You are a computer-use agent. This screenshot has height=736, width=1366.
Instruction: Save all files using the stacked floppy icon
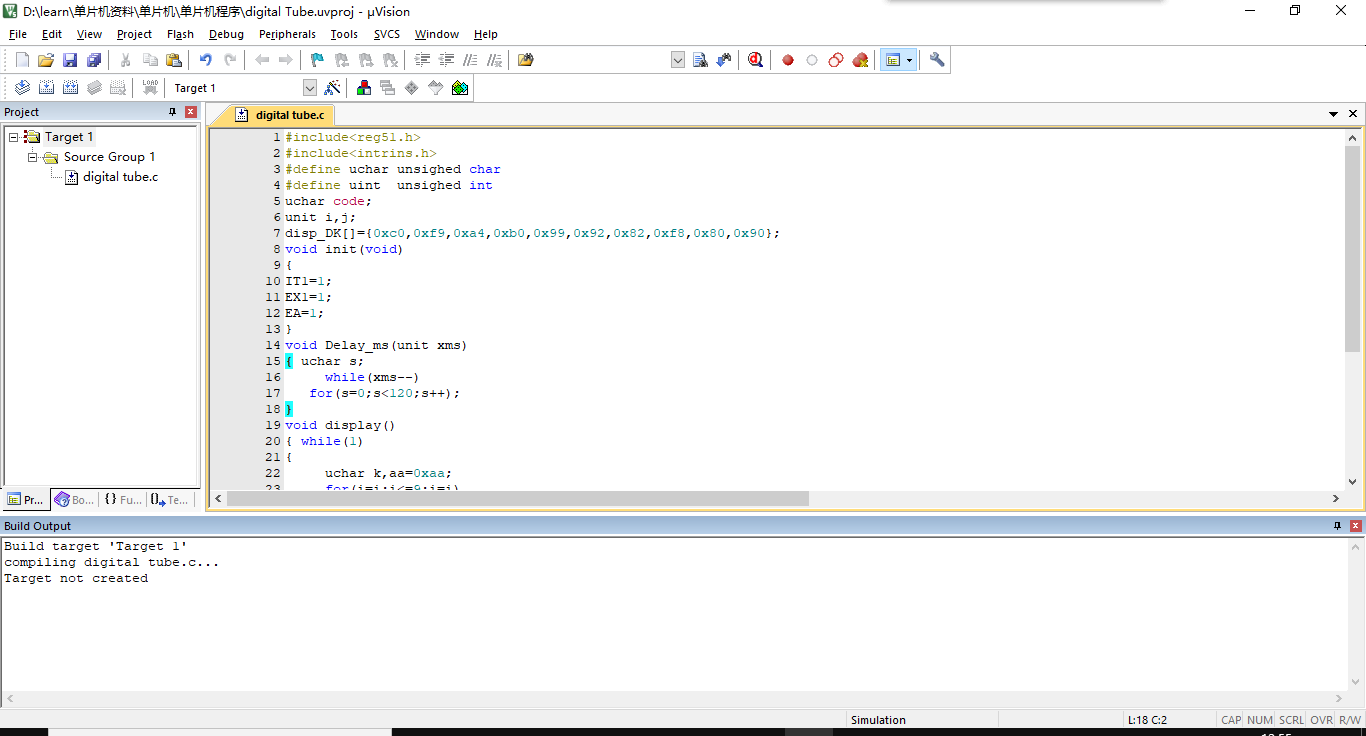click(x=94, y=60)
